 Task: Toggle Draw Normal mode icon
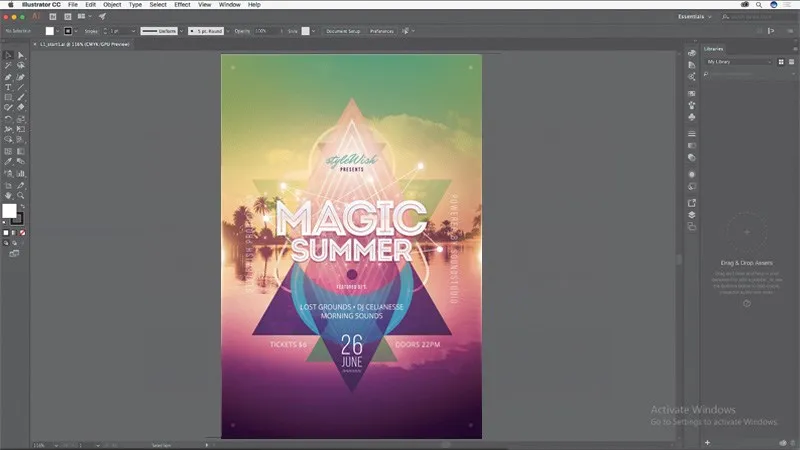click(x=6, y=243)
